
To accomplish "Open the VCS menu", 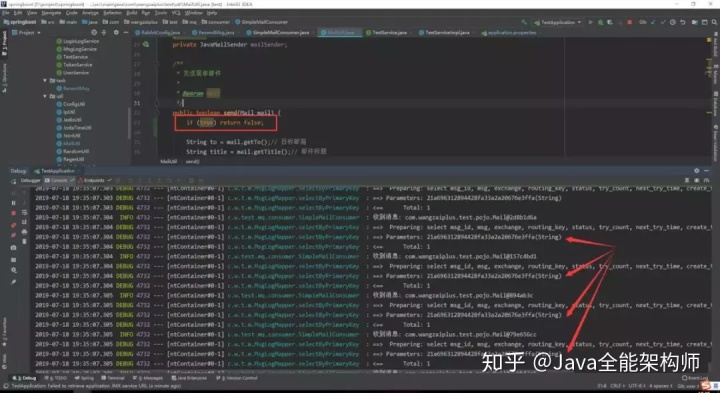I will coord(176,13).
